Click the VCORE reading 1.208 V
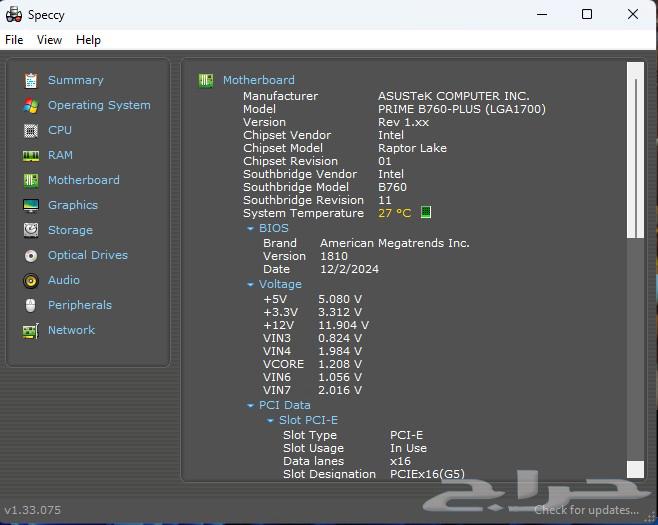The width and height of the screenshot is (658, 525). pos(339,364)
